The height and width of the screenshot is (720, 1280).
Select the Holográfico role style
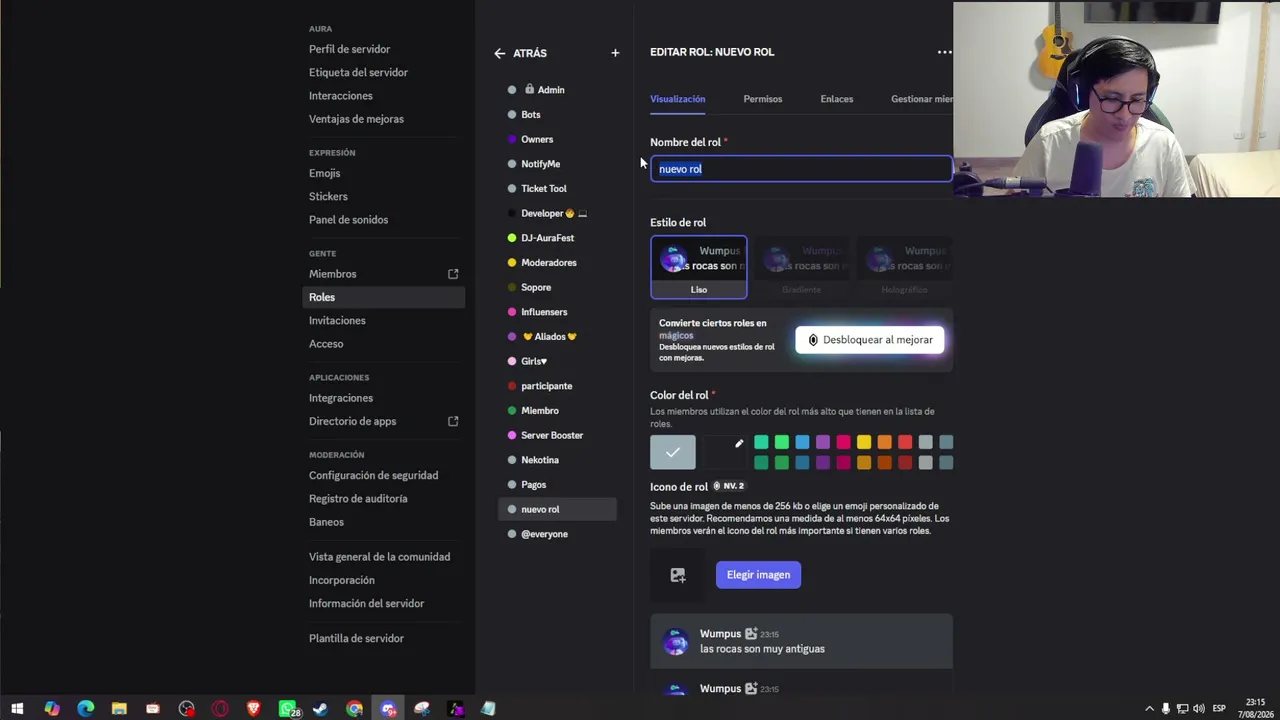tap(904, 267)
